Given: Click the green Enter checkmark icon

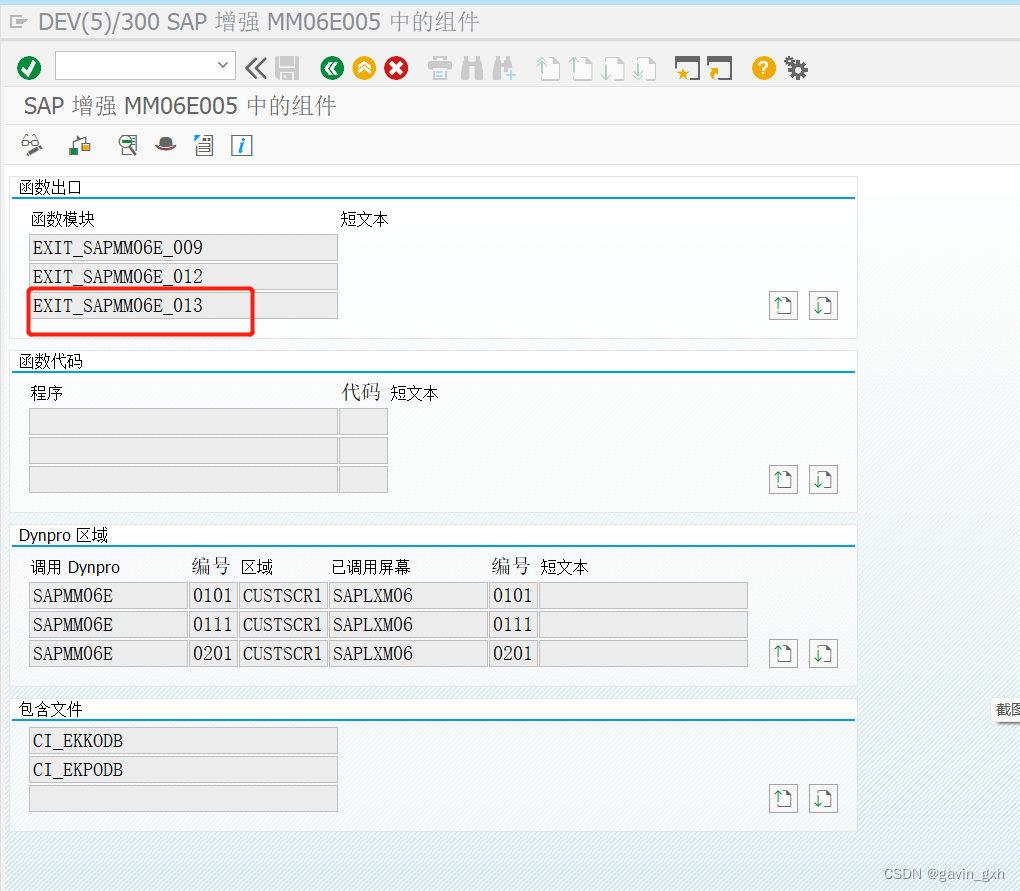Looking at the screenshot, I should [29, 68].
